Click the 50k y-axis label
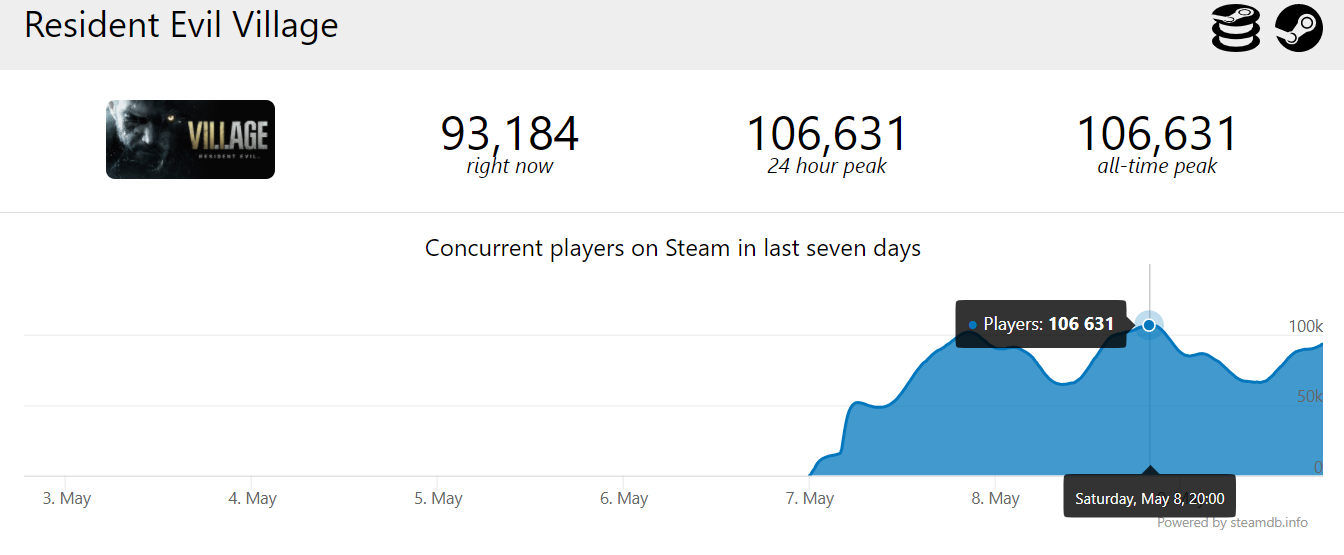The width and height of the screenshot is (1344, 555). pyautogui.click(x=1309, y=396)
